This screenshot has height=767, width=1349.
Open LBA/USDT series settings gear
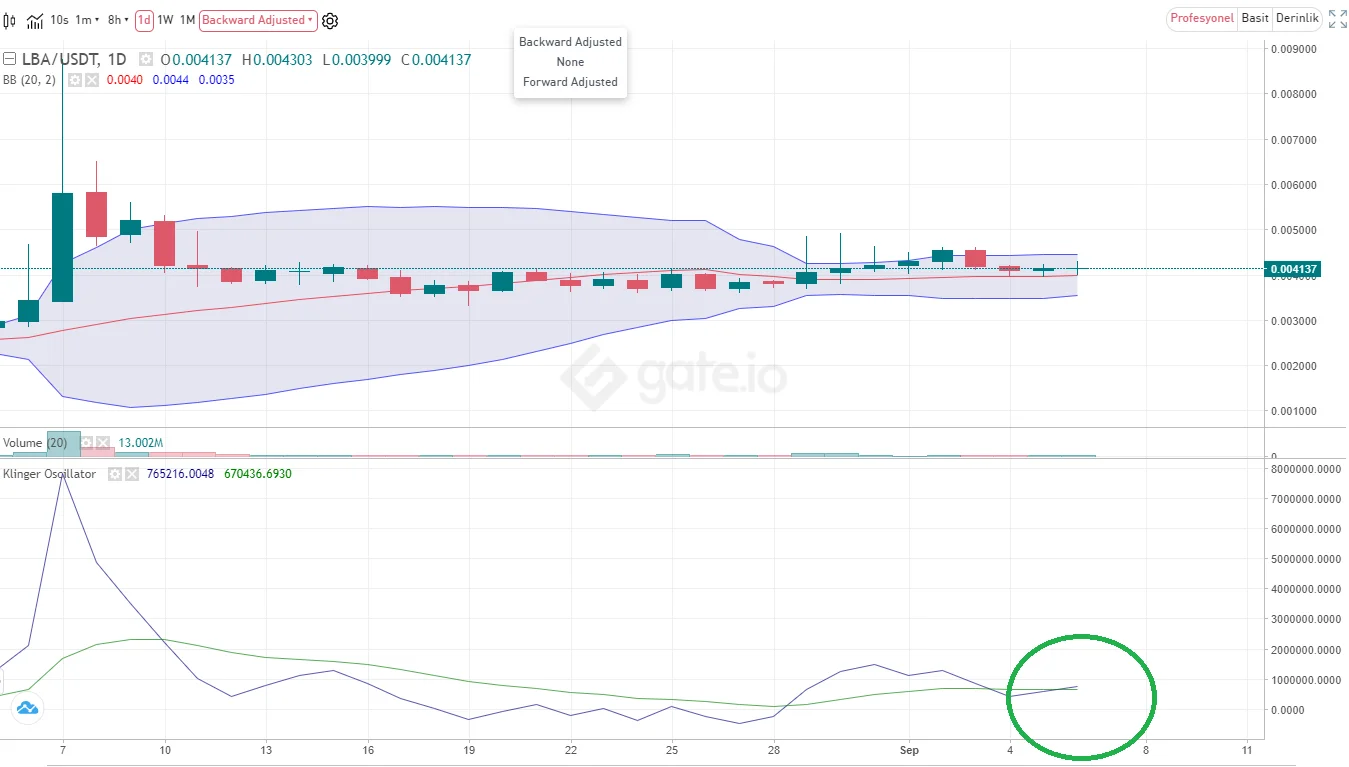pyautogui.click(x=146, y=59)
